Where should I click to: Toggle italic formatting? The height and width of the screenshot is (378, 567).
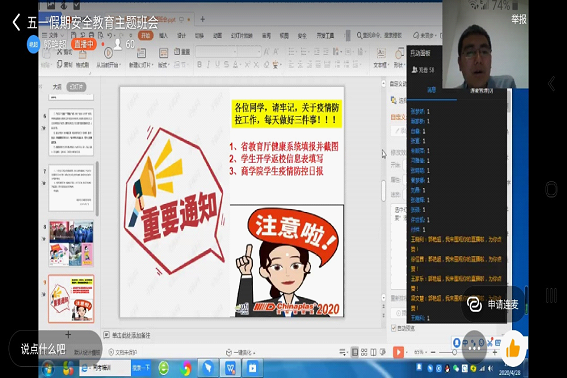208,64
